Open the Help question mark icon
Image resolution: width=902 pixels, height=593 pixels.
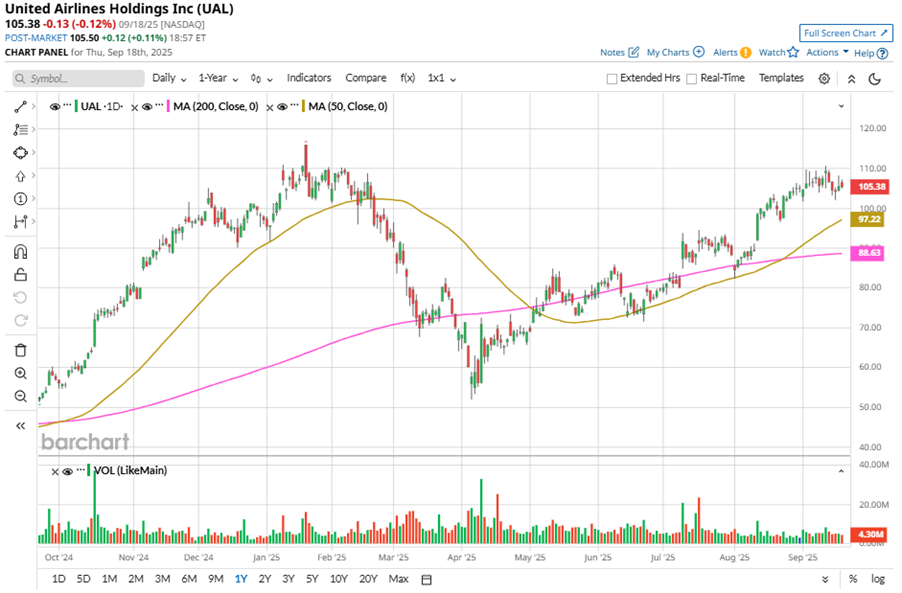click(x=882, y=53)
